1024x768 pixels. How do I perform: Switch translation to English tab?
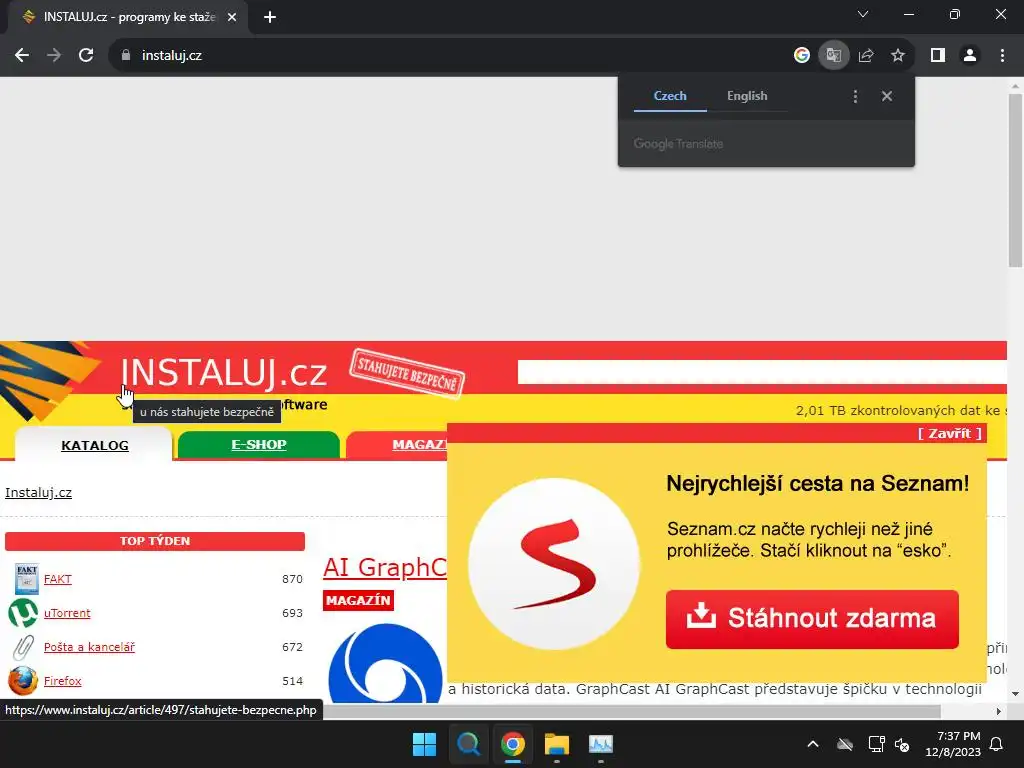(747, 96)
